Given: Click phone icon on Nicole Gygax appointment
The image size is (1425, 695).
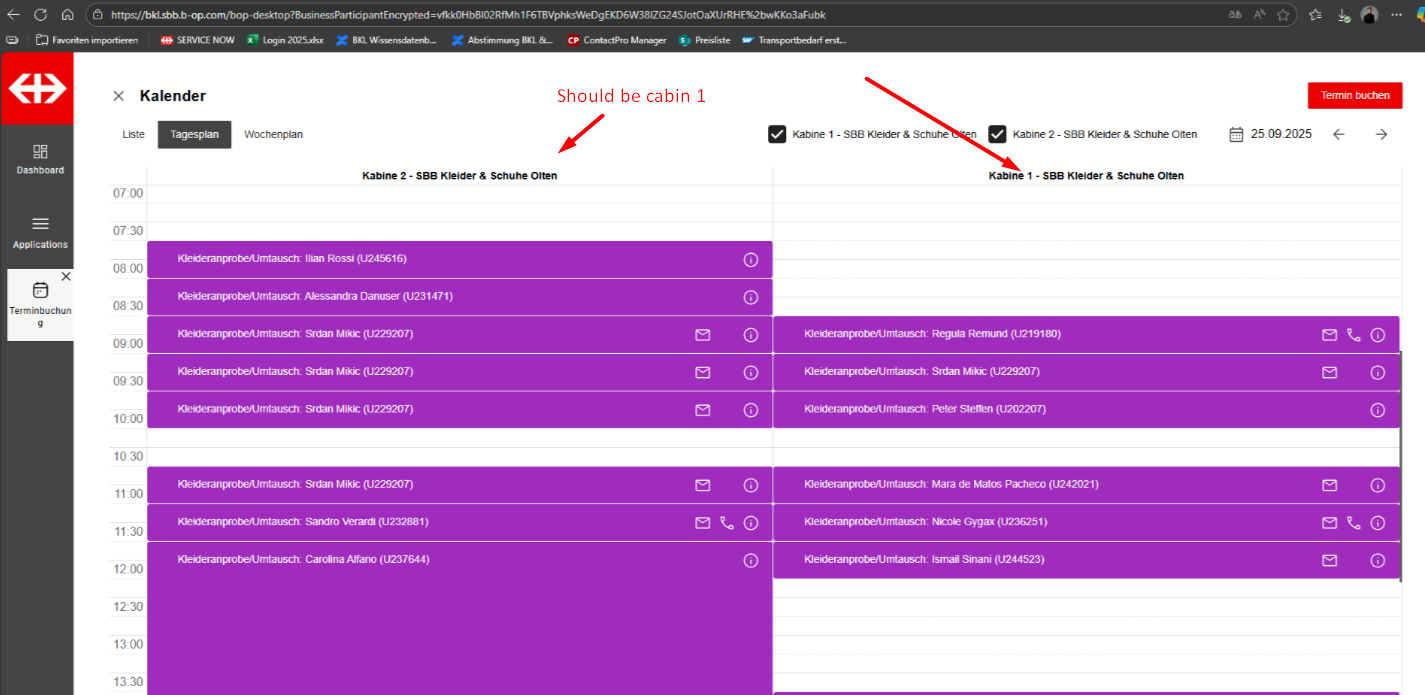Looking at the screenshot, I should point(1354,522).
